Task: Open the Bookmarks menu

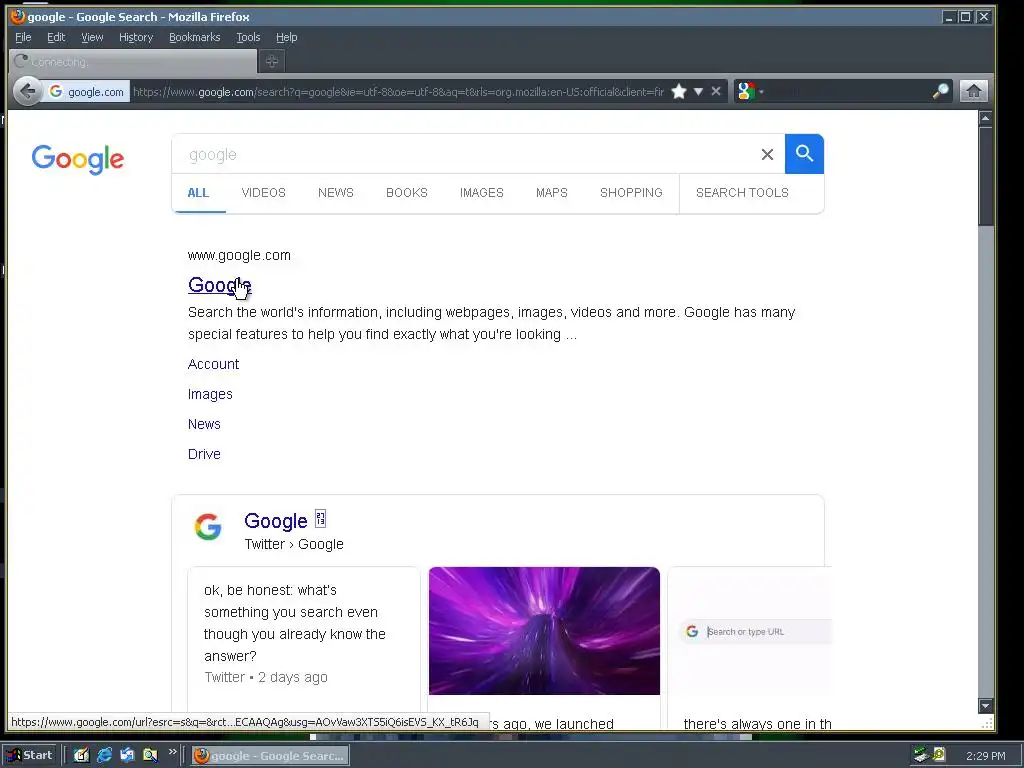Action: click(x=195, y=37)
